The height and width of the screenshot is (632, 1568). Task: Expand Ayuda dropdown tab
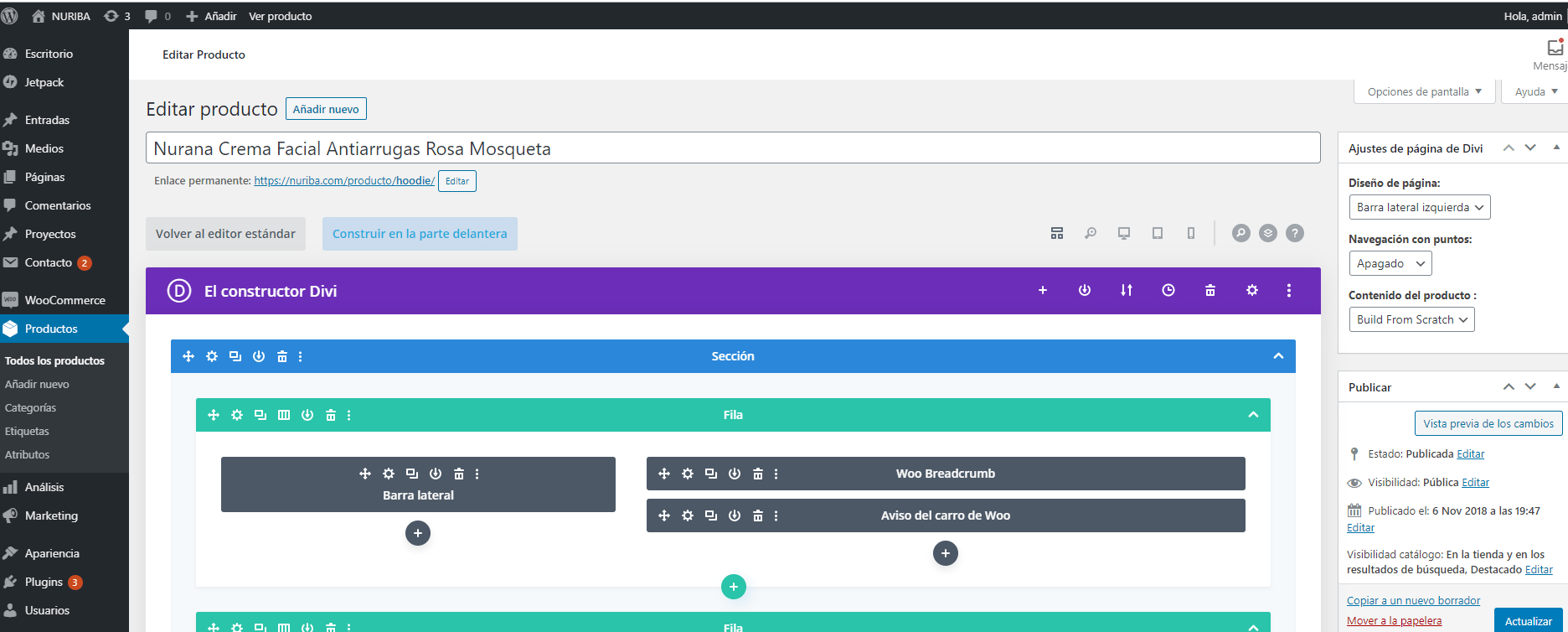click(x=1535, y=91)
